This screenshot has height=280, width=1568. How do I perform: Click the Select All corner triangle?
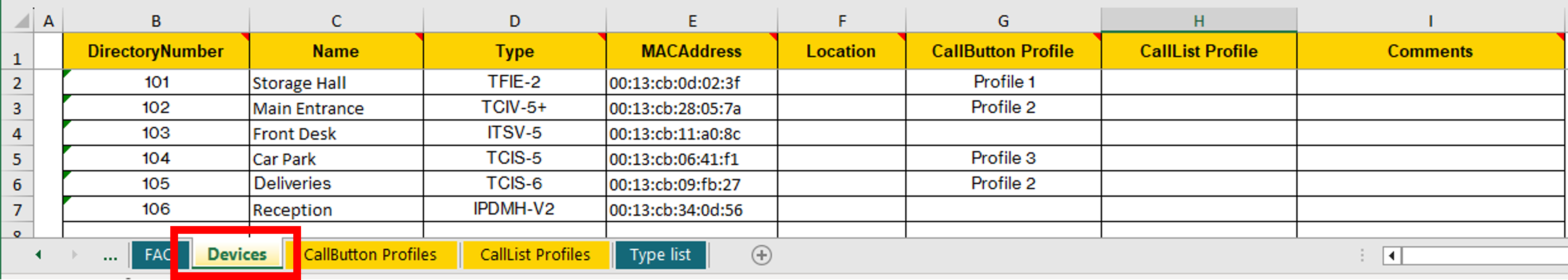pyautogui.click(x=22, y=21)
